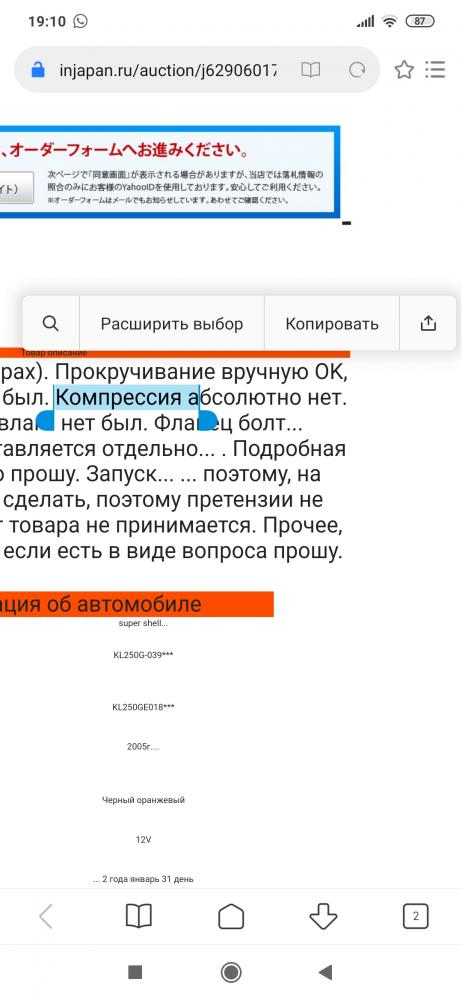Tap the Android back triangle
462x1000 pixels.
[325, 972]
